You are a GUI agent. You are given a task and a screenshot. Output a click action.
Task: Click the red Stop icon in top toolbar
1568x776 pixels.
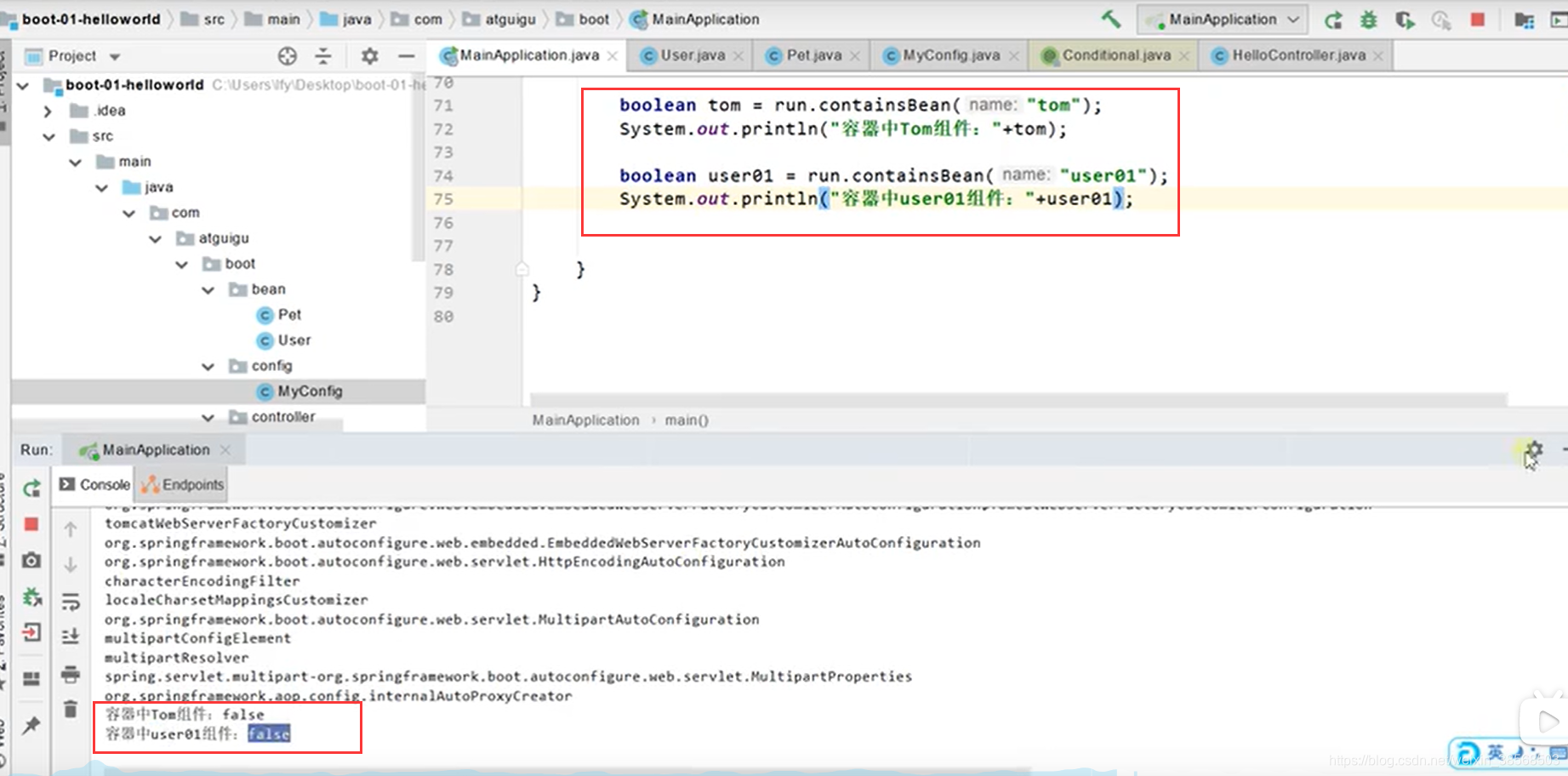[x=1478, y=20]
